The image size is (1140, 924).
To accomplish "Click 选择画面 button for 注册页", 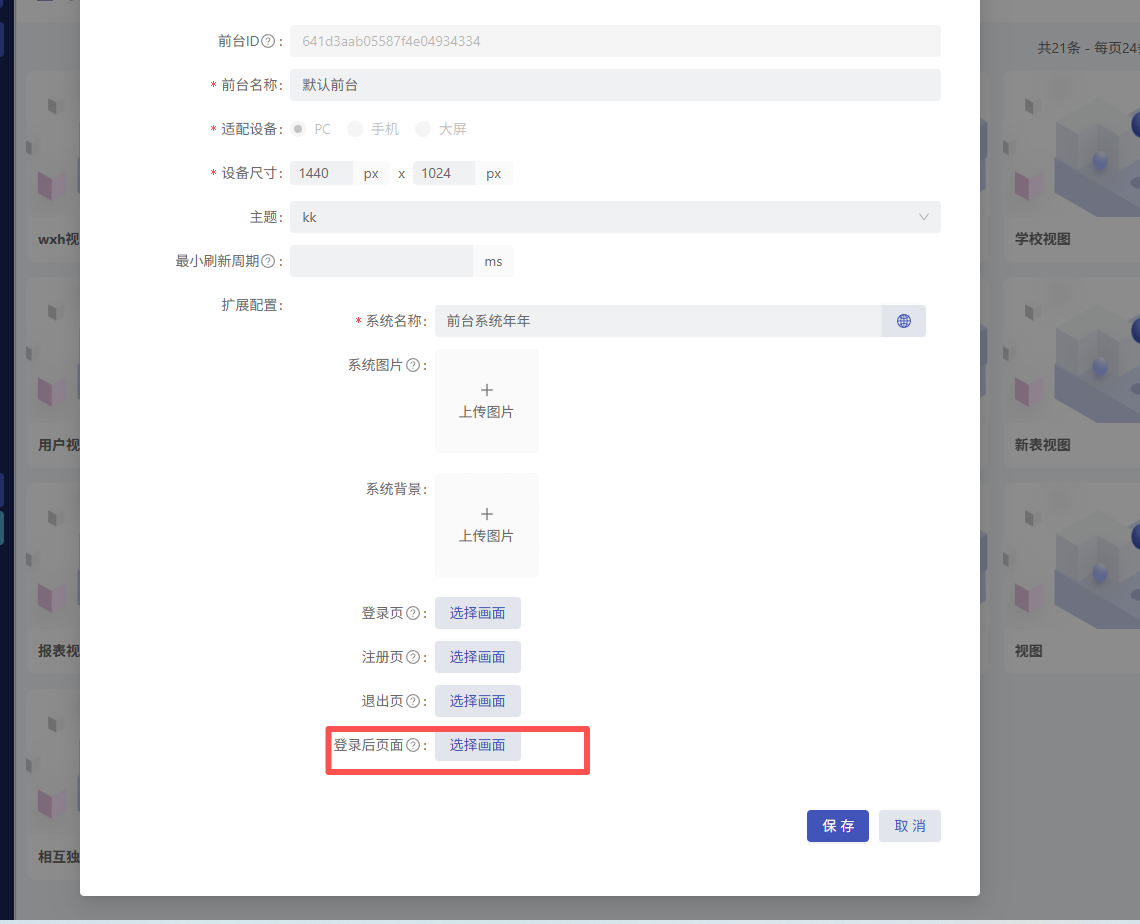I will [x=478, y=657].
